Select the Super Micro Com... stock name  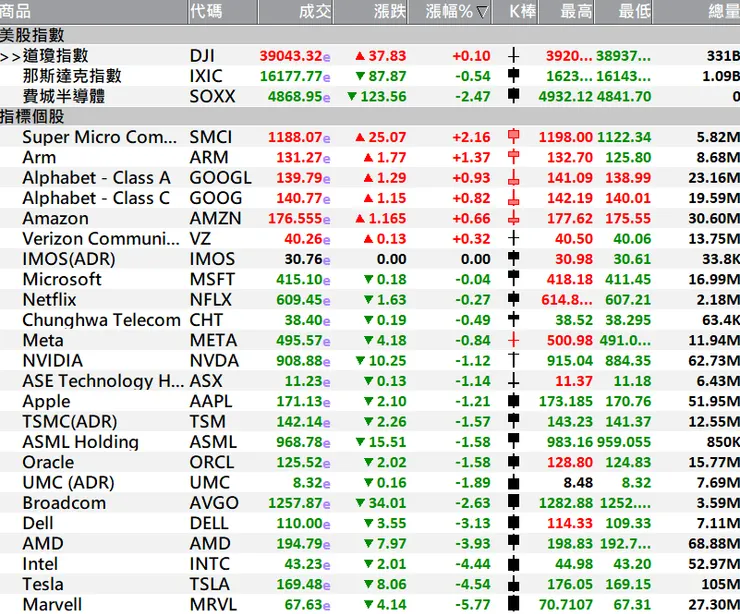pos(100,137)
